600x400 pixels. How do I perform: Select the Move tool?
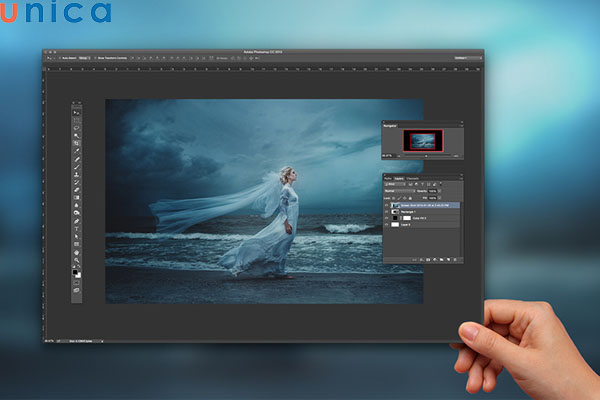[x=77, y=113]
